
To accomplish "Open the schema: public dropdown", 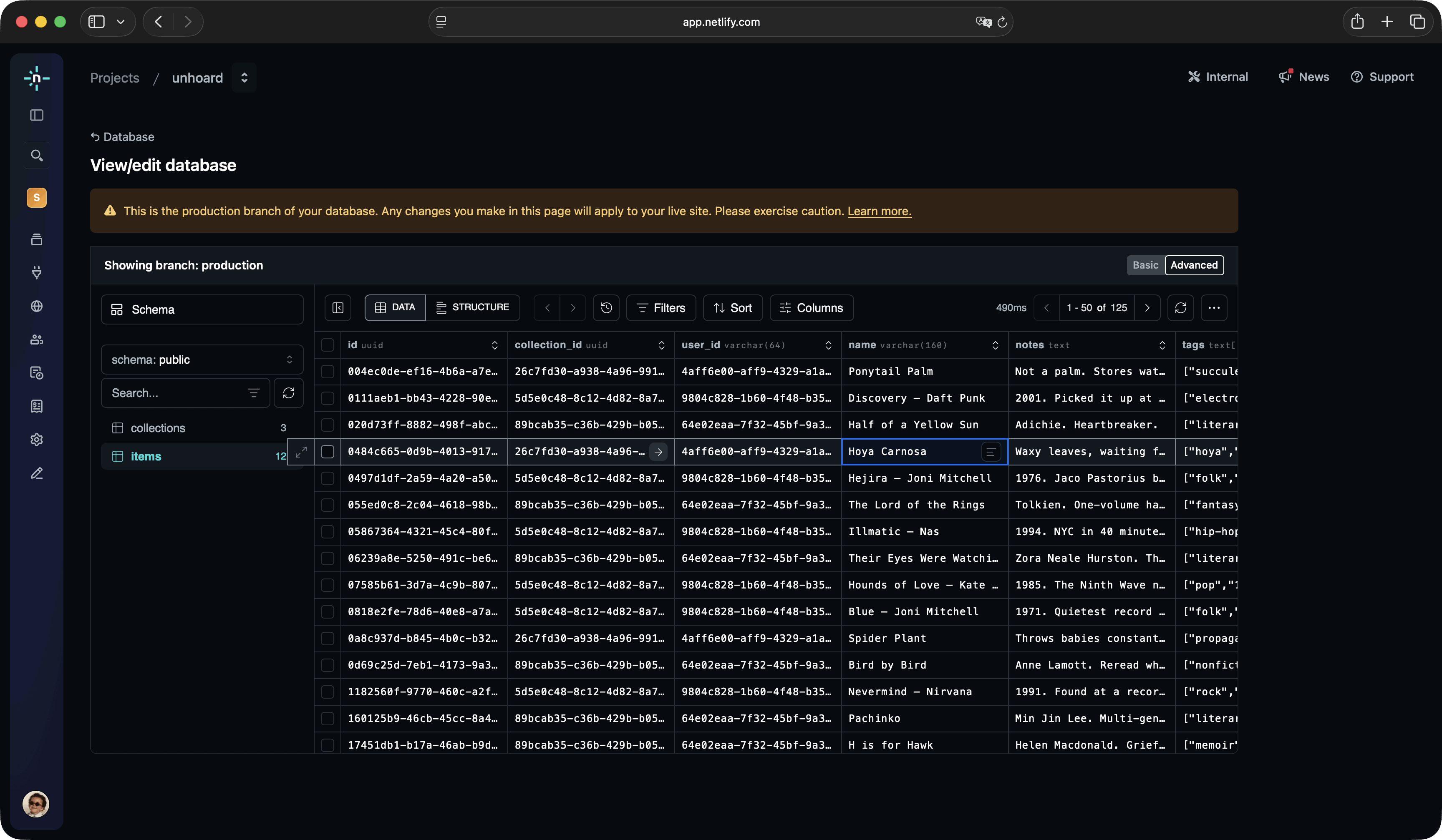I will point(202,360).
